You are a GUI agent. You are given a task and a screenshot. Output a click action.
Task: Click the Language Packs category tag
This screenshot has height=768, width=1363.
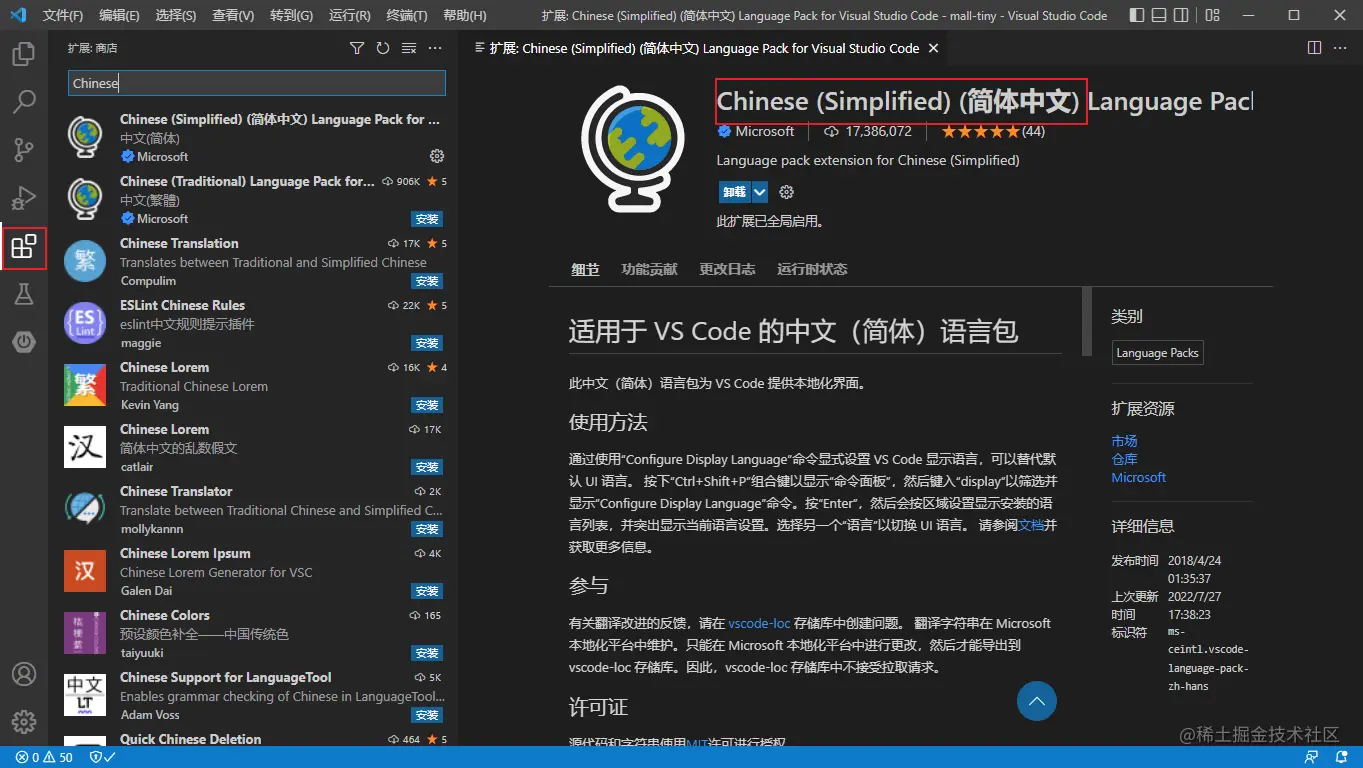1157,353
